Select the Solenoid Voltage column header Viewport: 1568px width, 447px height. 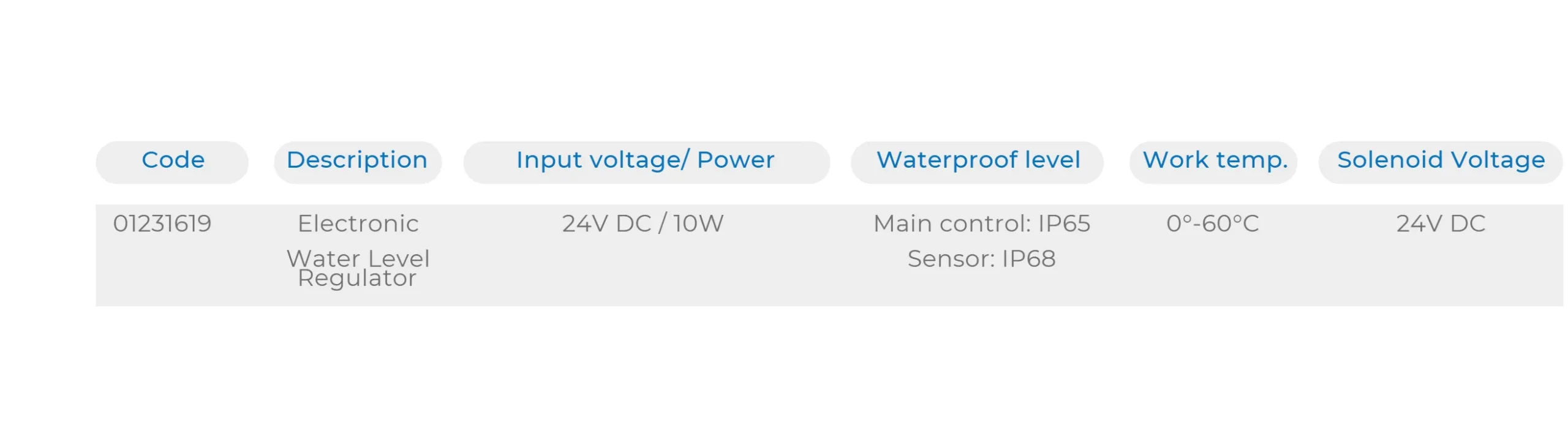coord(1441,160)
